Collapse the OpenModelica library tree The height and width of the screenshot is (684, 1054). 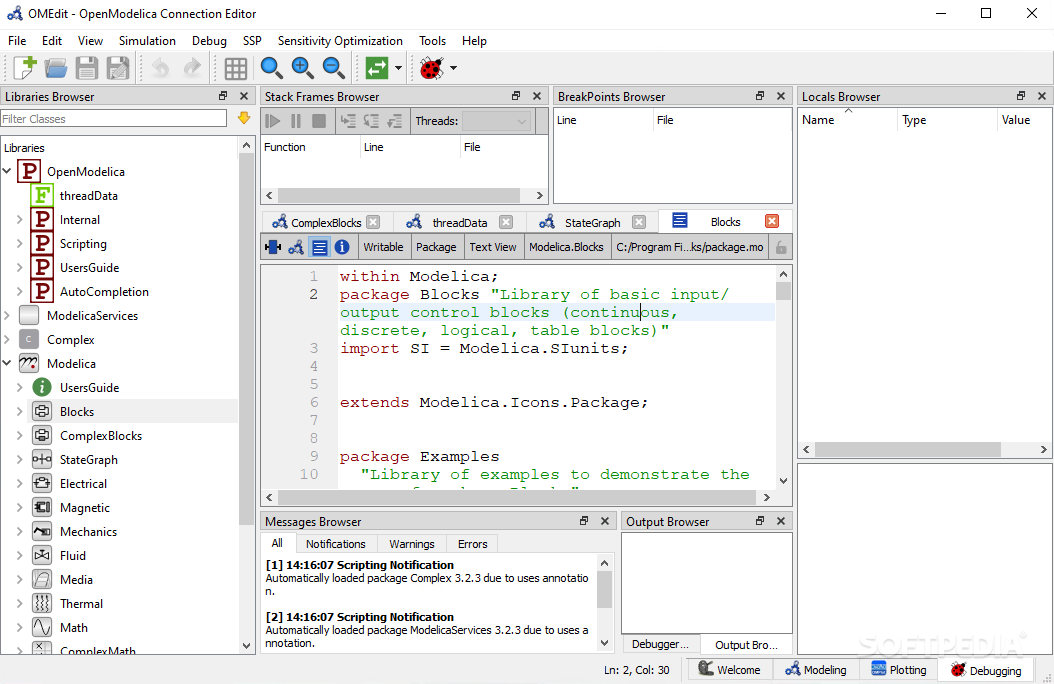[x=7, y=171]
